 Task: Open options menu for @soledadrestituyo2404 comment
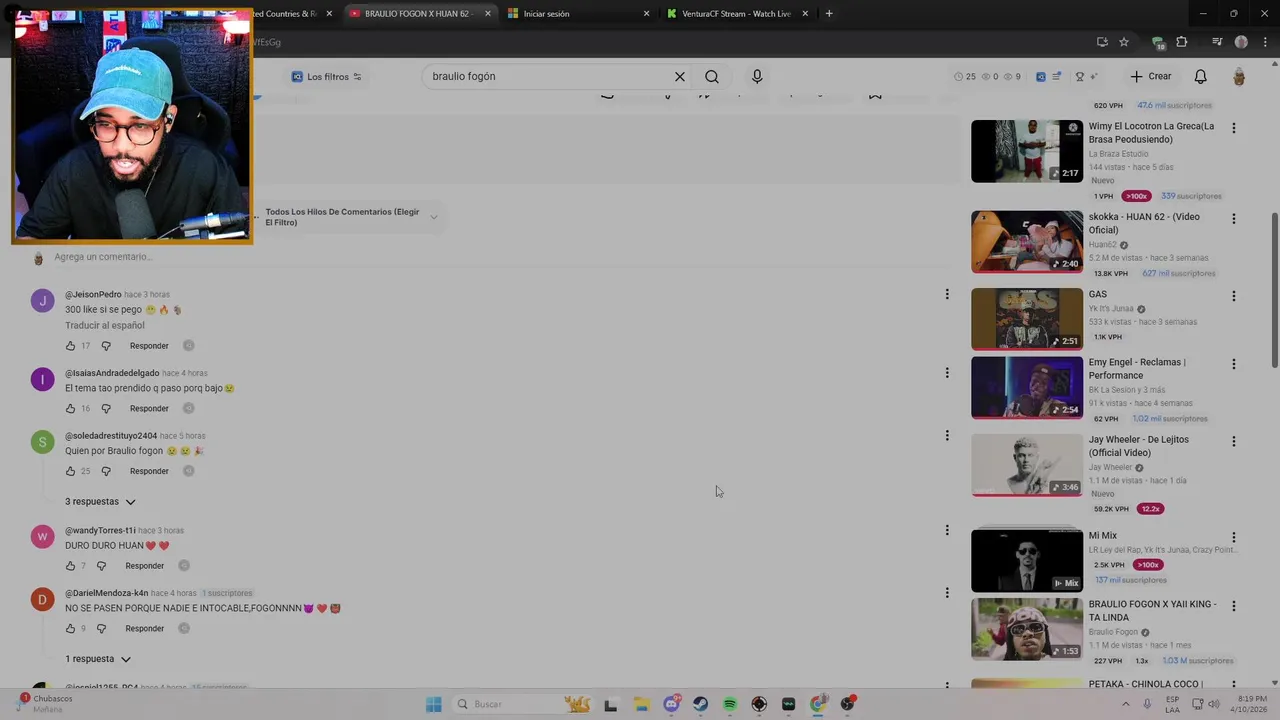click(947, 435)
